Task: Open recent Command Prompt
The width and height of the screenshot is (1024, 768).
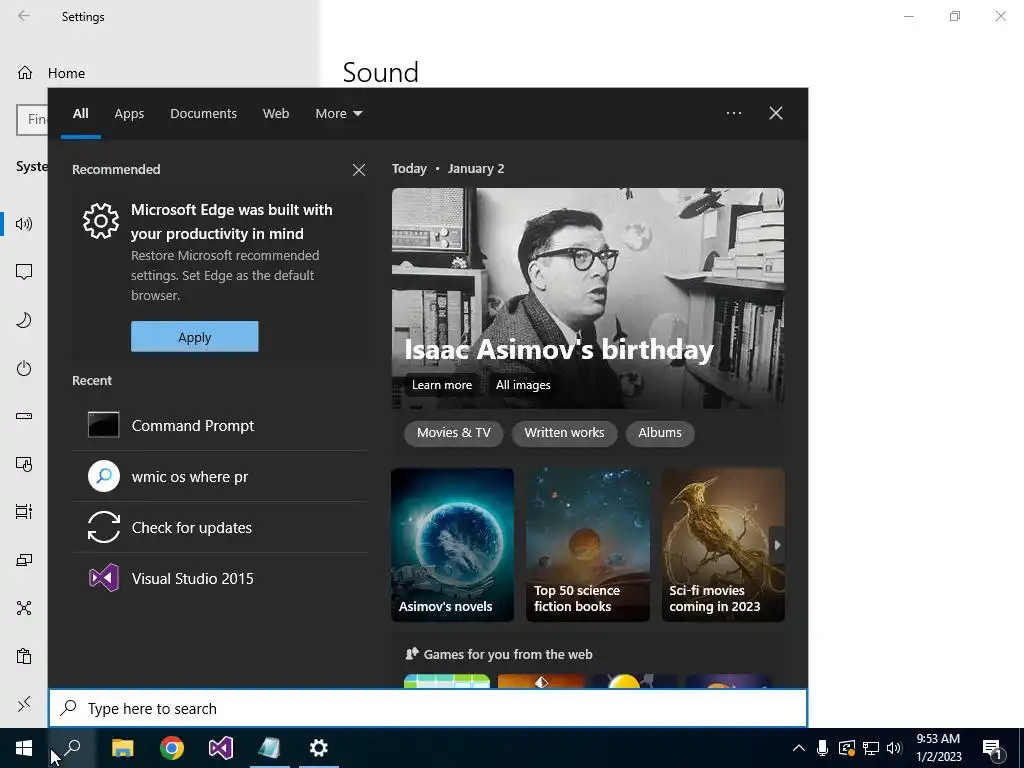Action: (x=220, y=425)
